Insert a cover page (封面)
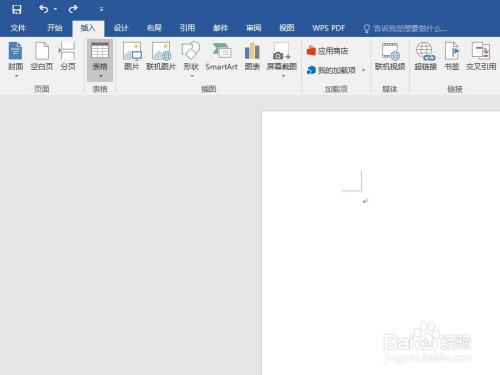Screen dimensions: 500x375 click(16, 56)
